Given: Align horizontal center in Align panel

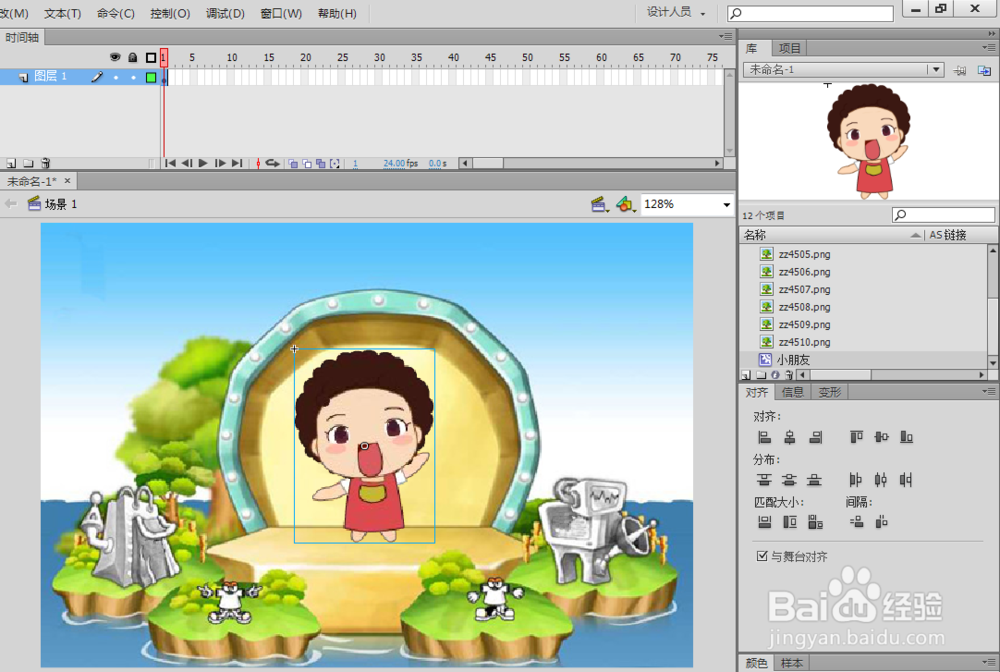Looking at the screenshot, I should click(x=790, y=437).
